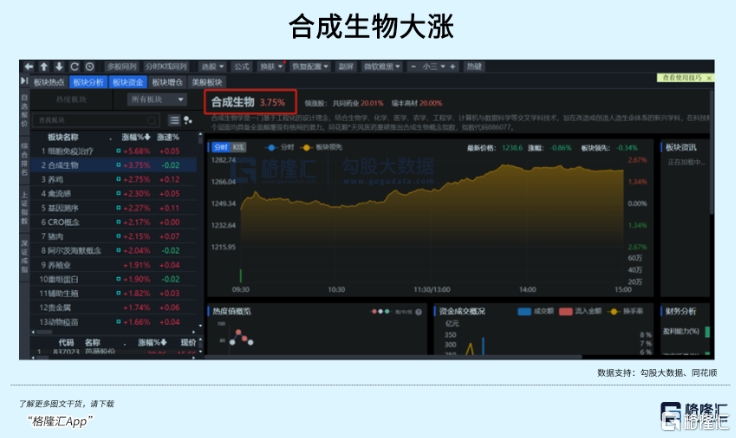Open the 微软雅黑 font dropdown
The height and width of the screenshot is (438, 736).
tap(382, 67)
